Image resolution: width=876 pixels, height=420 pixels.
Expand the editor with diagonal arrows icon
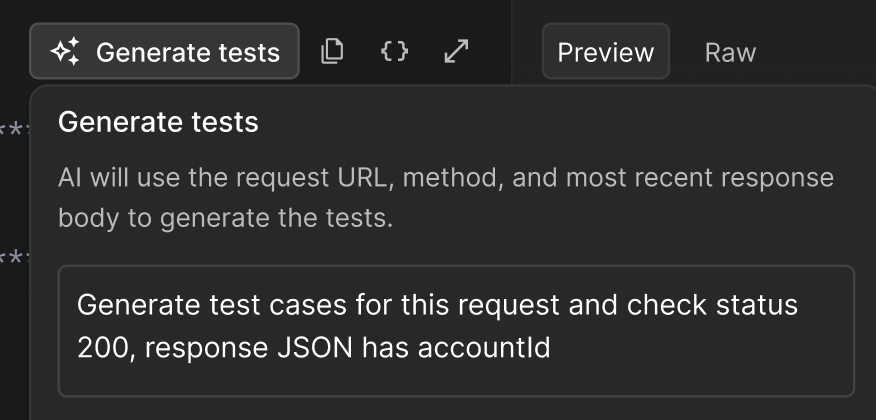(x=456, y=51)
